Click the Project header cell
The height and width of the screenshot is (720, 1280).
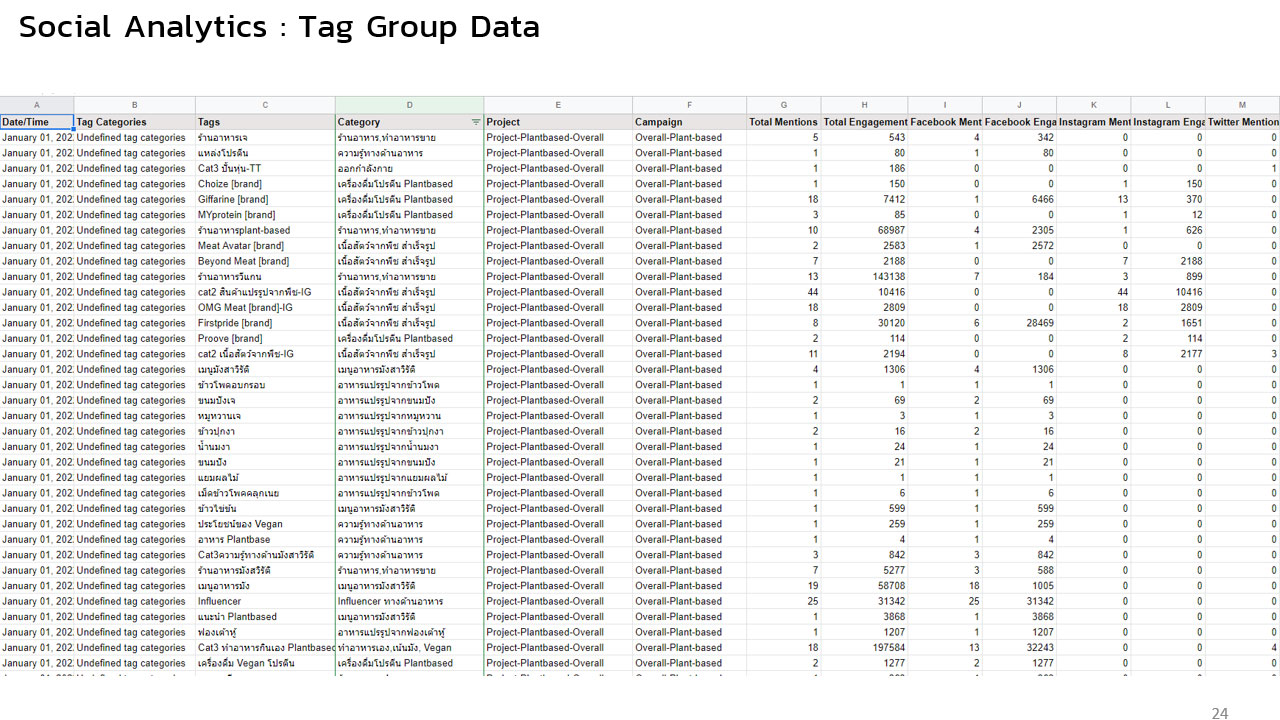(x=558, y=122)
